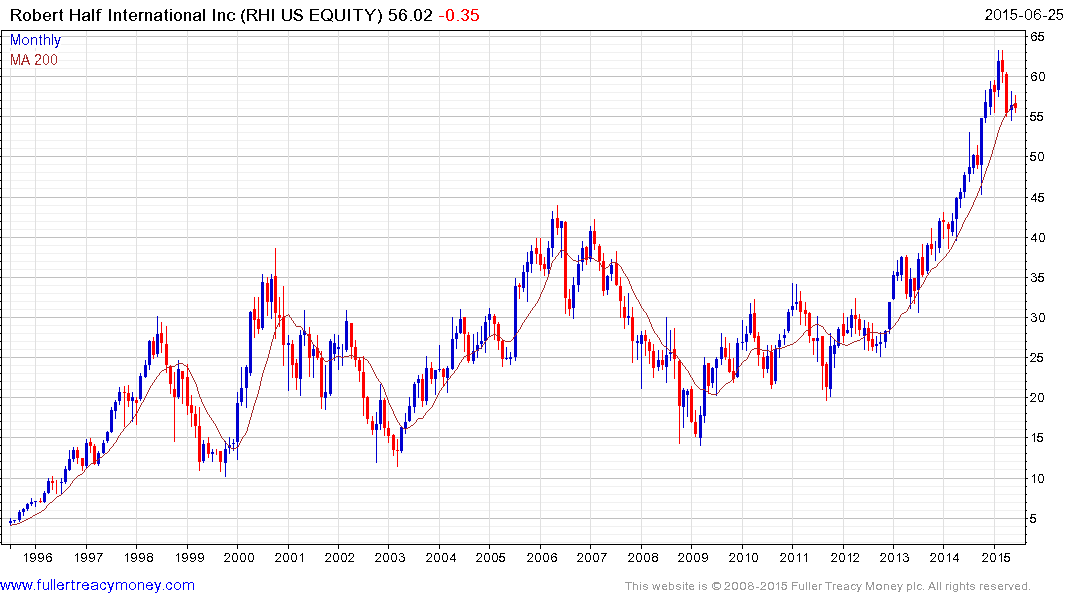1075x600 pixels.
Task: Click the 2005 year label on x-axis
Action: click(x=491, y=557)
